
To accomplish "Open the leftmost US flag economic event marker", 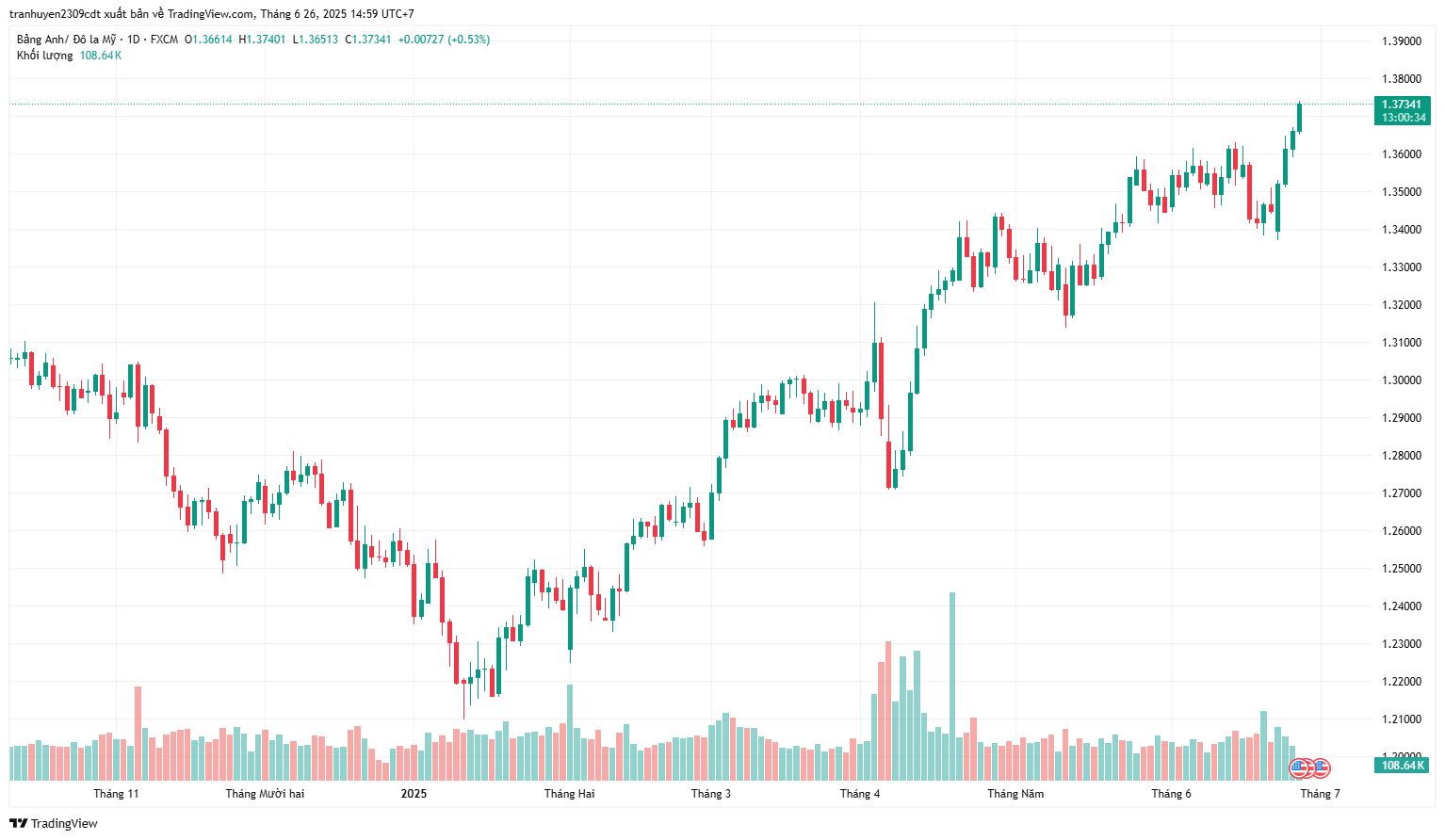I will 1300,767.
